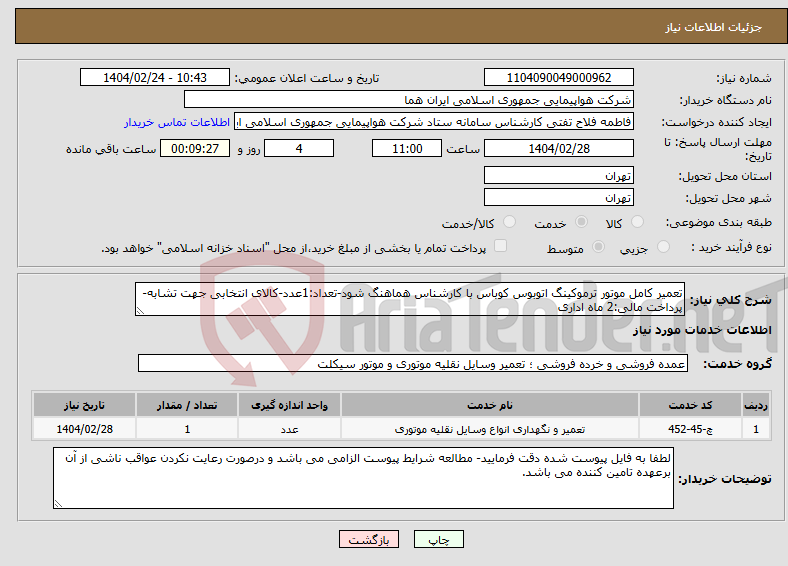This screenshot has height=566, width=788.
Task: Click the اطلاعات خدمات مورد نیاز heading
Action: coord(702,330)
